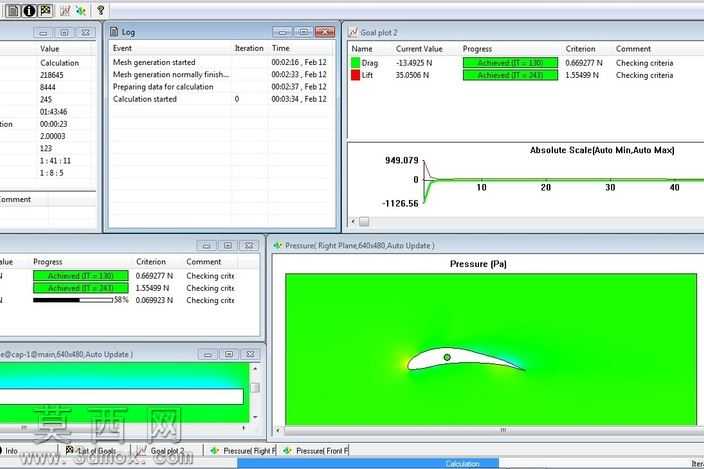Switch to the List of Goals tab
This screenshot has width=704, height=469.
pos(92,451)
